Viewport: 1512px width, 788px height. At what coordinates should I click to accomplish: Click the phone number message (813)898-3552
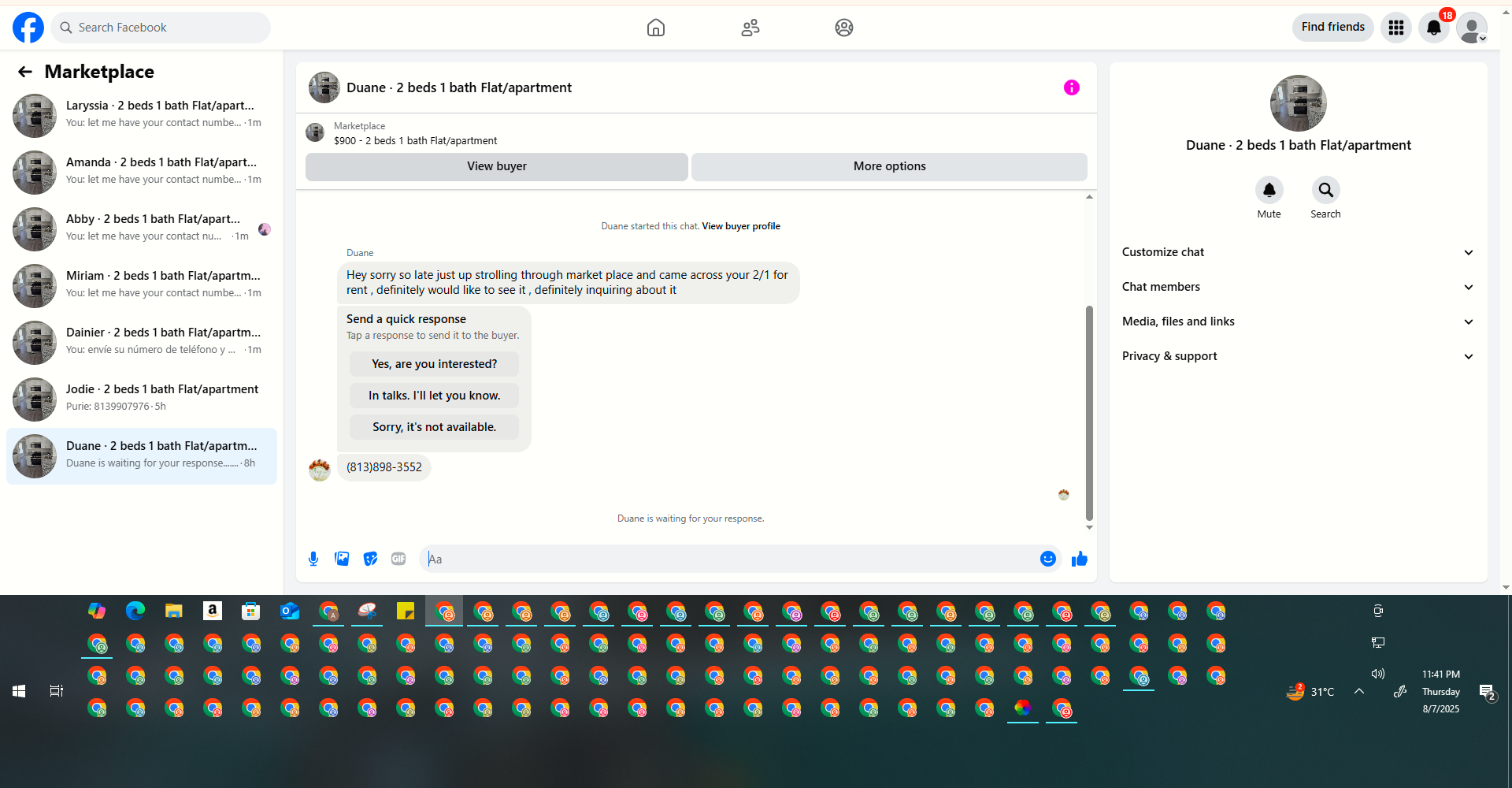[x=384, y=467]
